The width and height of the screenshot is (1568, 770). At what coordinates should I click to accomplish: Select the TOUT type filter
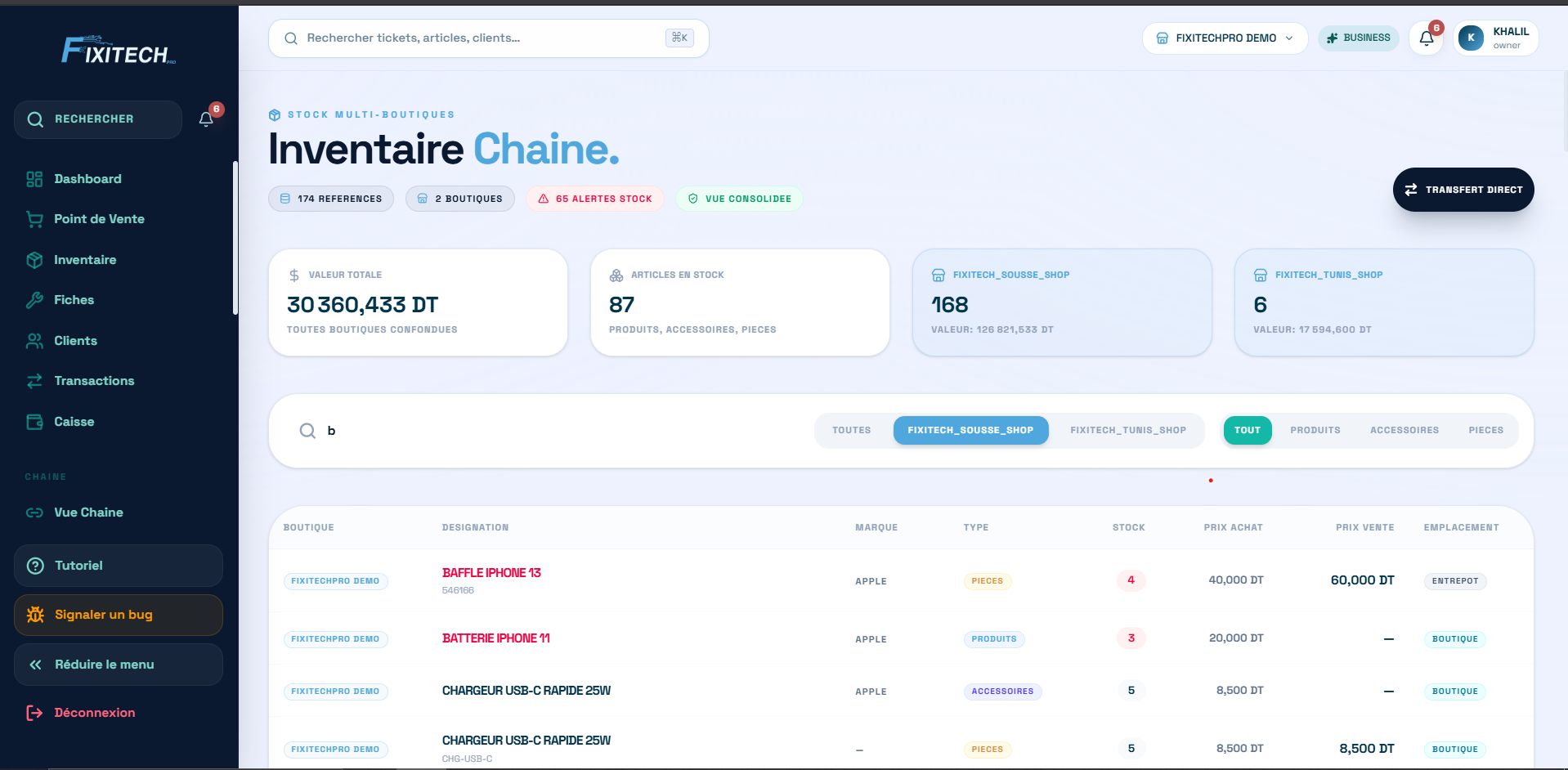click(x=1248, y=431)
